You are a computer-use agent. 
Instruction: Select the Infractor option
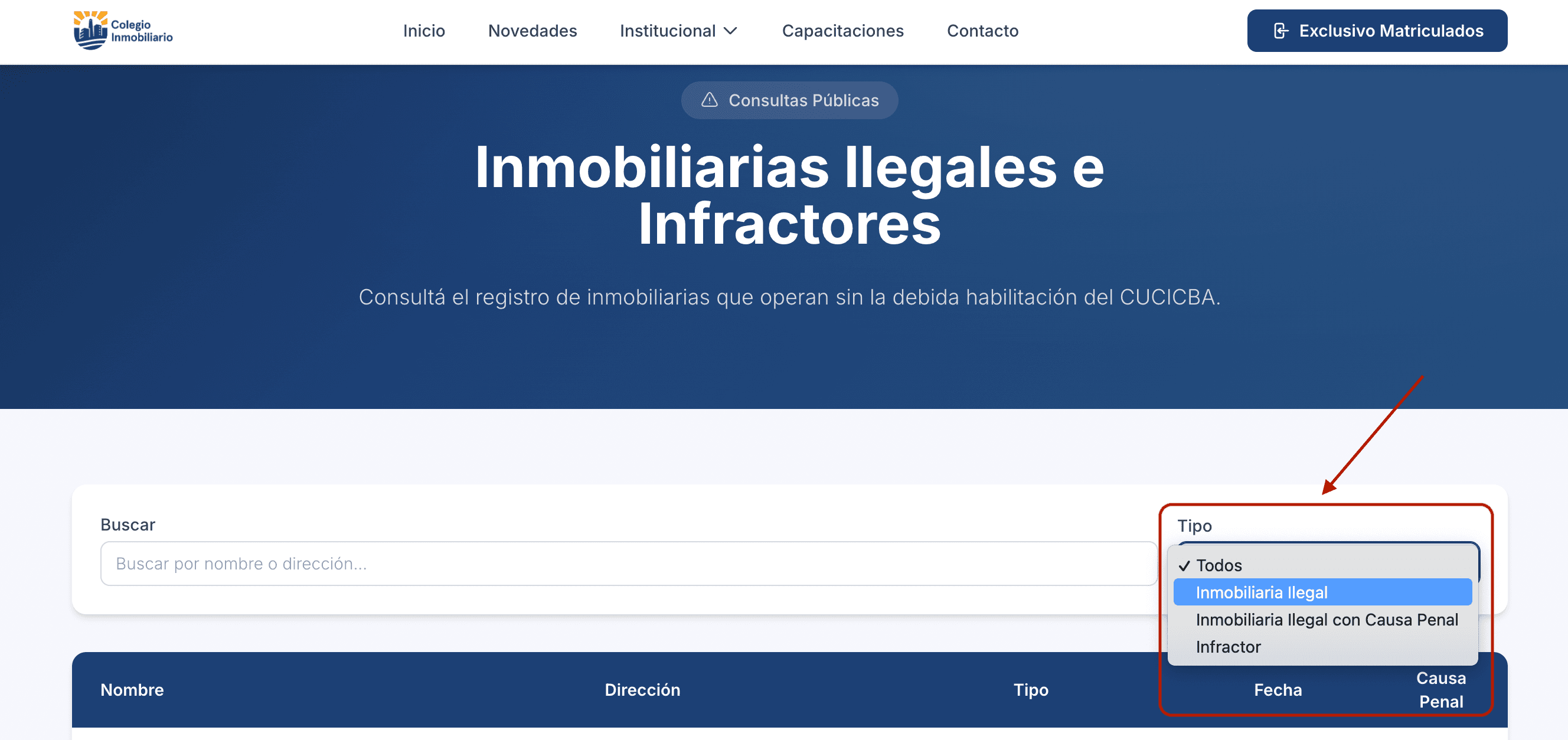click(x=1322, y=646)
